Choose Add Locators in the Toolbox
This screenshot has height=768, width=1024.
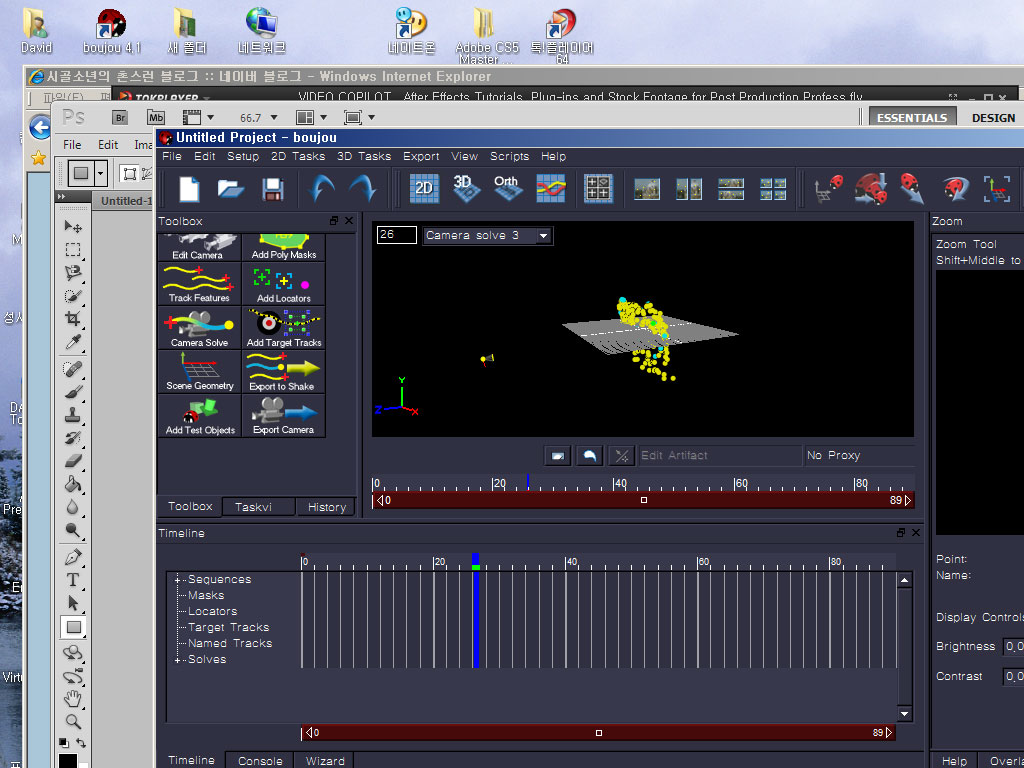tap(283, 283)
